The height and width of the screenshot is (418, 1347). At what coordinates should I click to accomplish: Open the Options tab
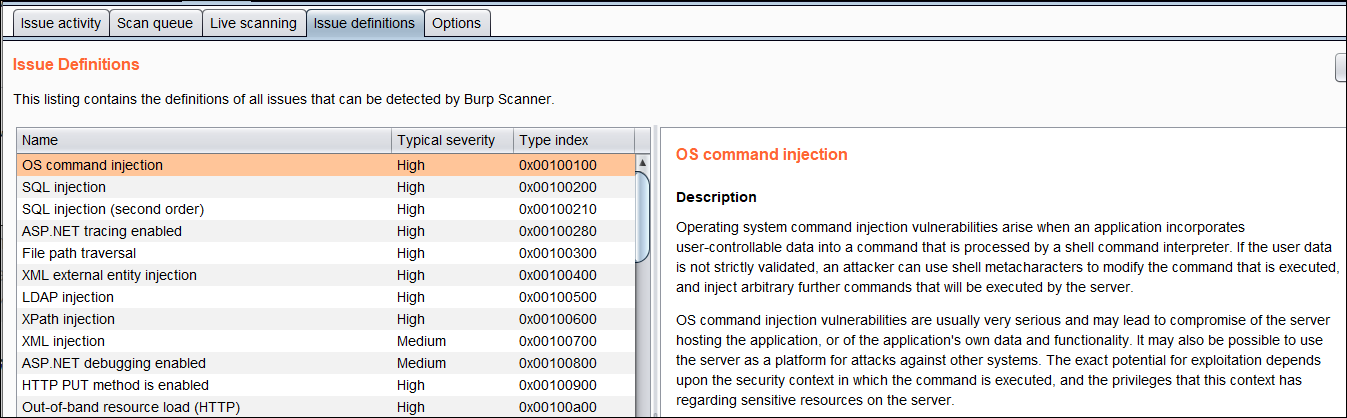[x=456, y=23]
